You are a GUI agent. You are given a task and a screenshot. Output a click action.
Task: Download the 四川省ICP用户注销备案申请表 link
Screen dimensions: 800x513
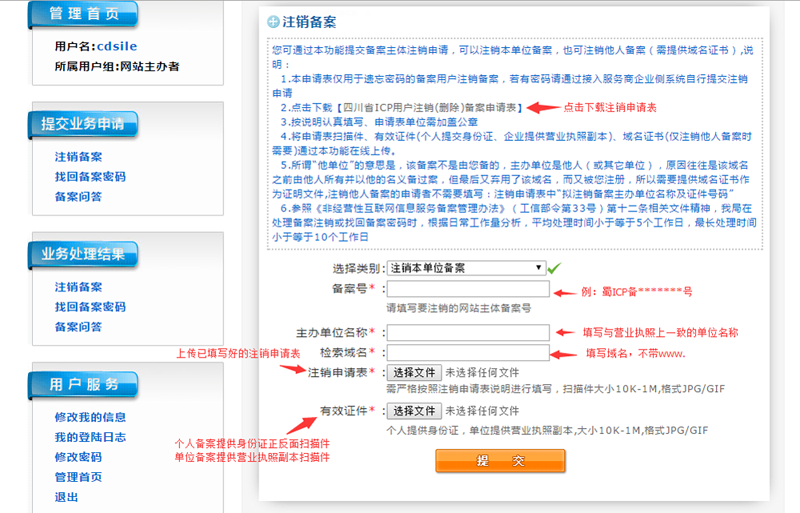click(x=429, y=106)
